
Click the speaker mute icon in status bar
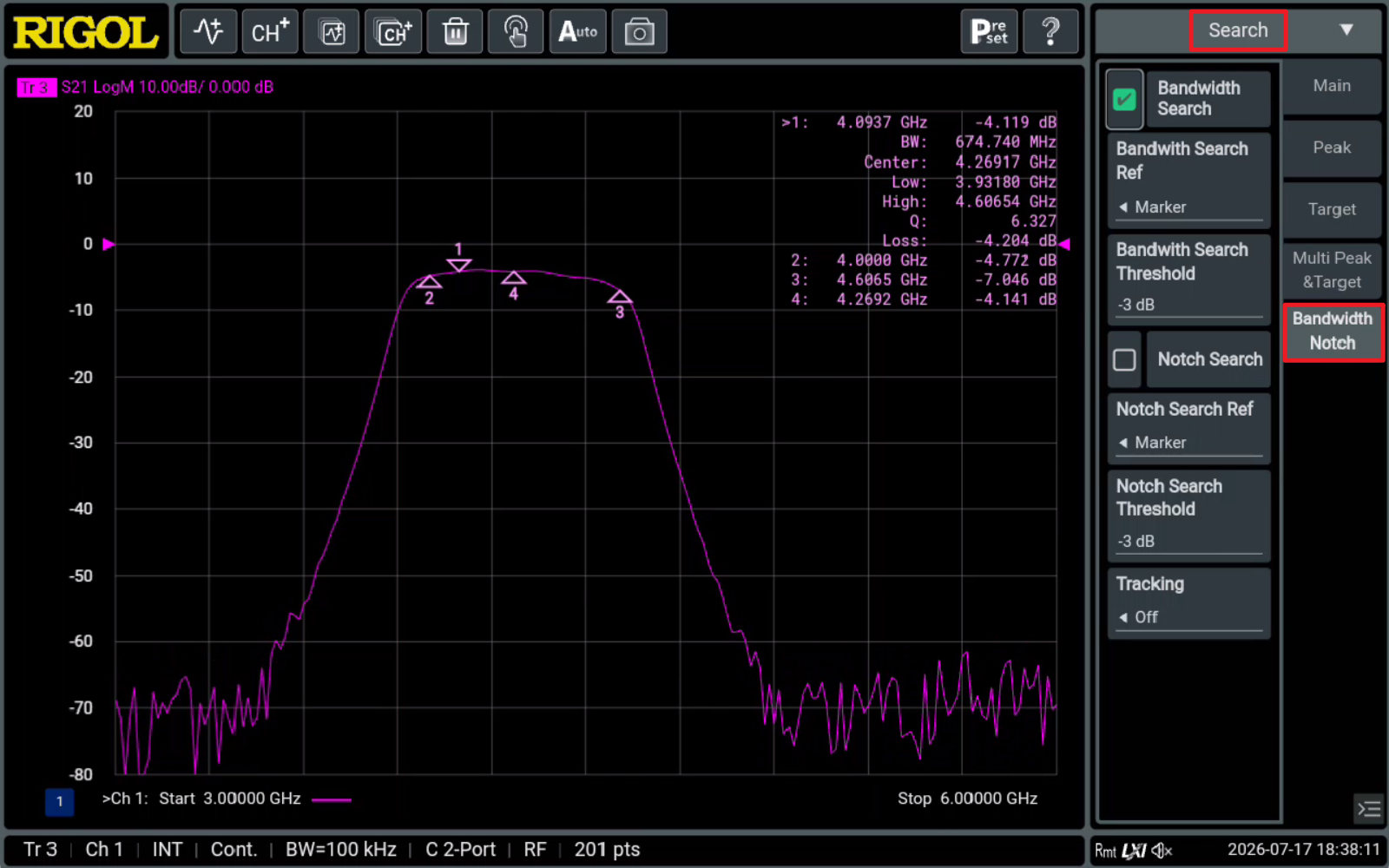(x=1162, y=851)
